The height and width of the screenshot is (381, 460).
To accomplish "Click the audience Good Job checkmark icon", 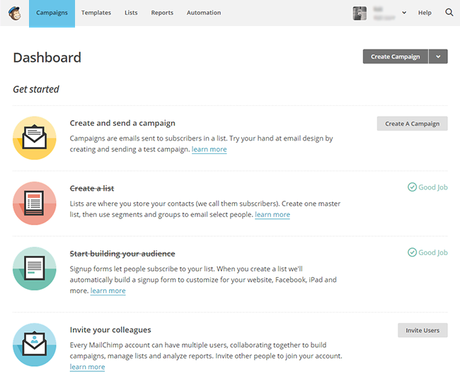I will pos(412,252).
